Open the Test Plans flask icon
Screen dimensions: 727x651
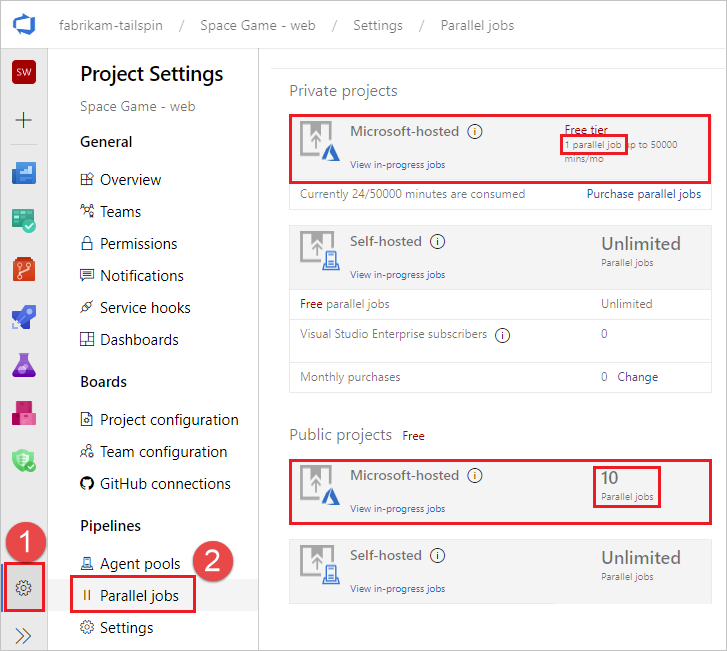point(24,364)
